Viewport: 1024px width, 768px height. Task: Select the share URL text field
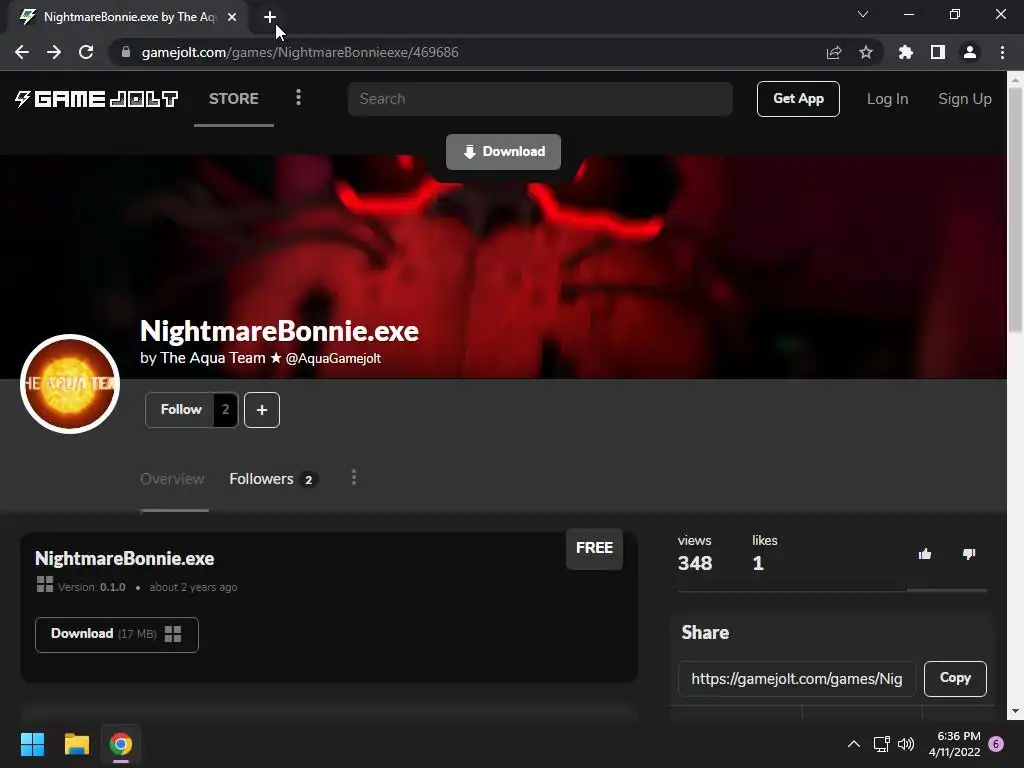pos(797,679)
